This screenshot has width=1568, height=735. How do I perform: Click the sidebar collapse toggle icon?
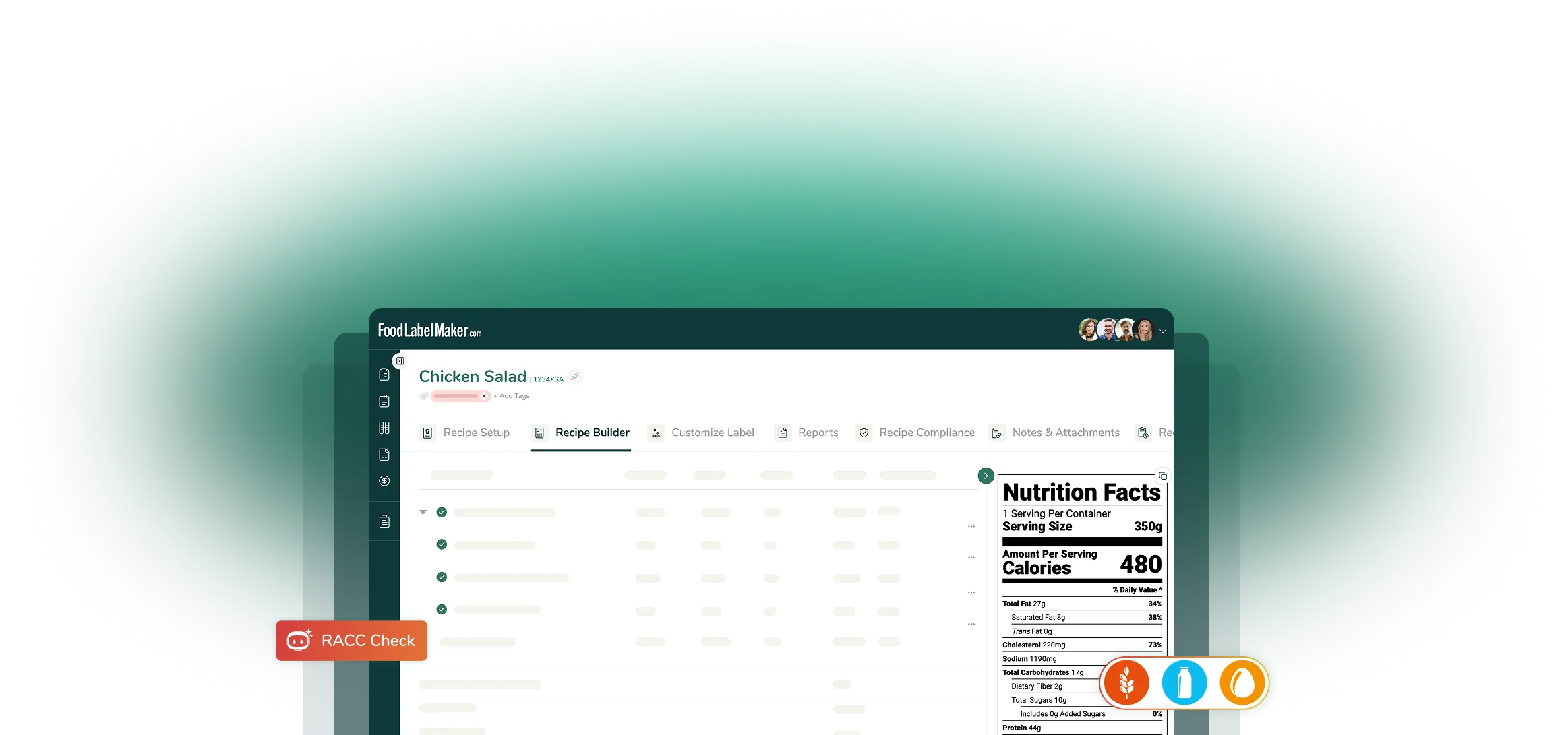coord(400,361)
